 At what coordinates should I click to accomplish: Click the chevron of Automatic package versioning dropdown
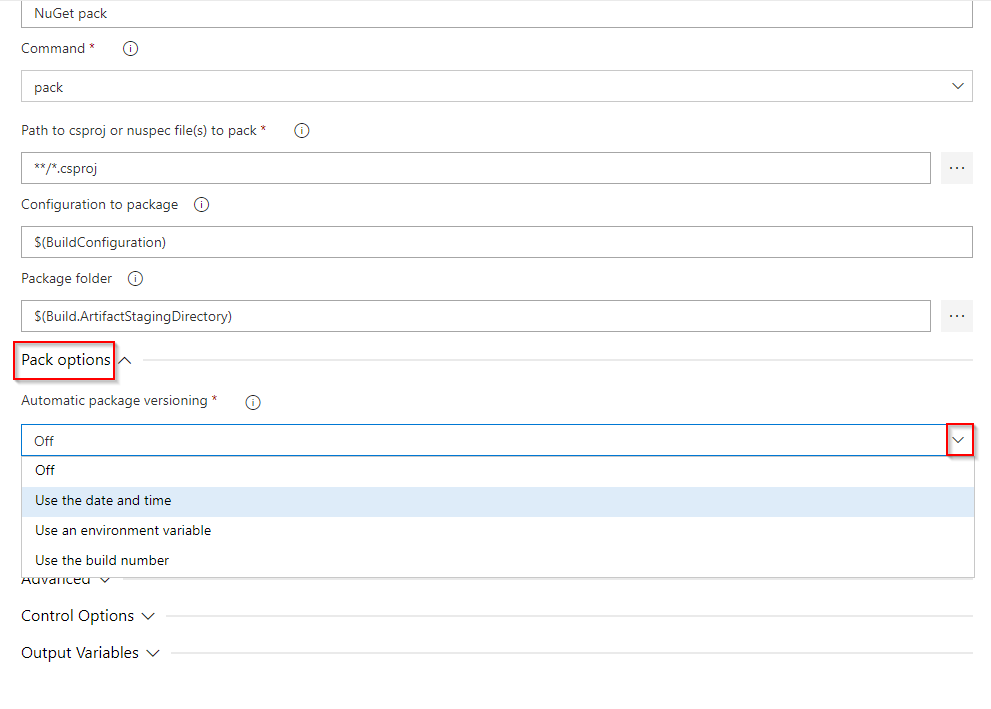959,440
